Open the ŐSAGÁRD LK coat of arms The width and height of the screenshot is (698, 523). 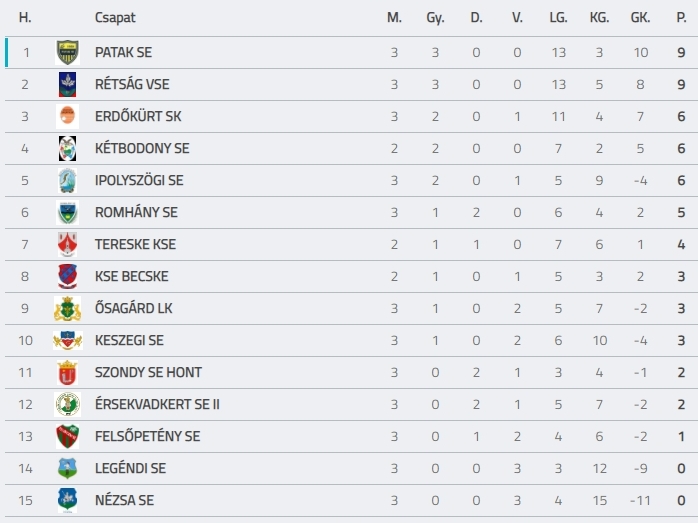(x=67, y=308)
